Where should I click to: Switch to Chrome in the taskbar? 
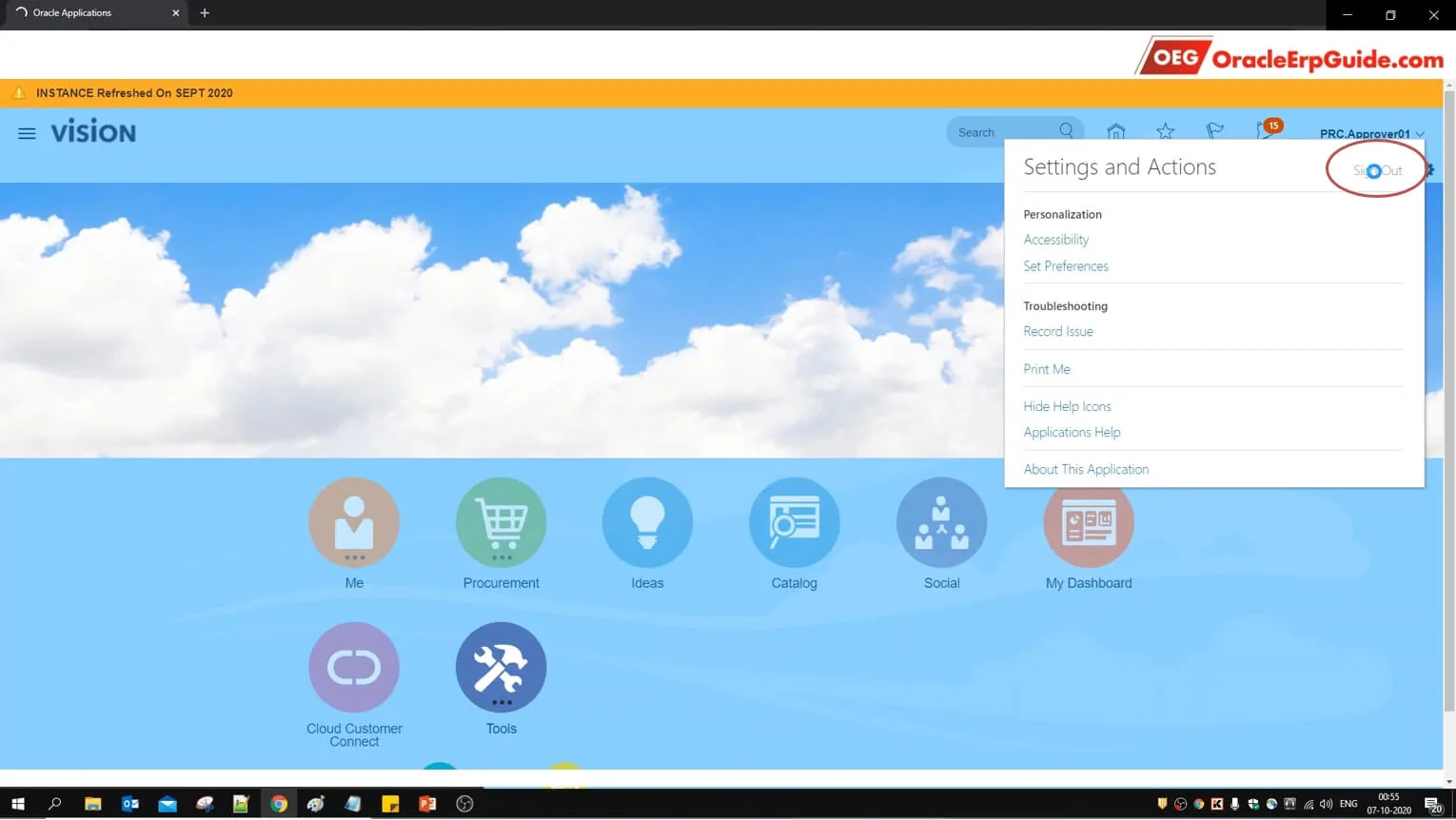point(279,804)
